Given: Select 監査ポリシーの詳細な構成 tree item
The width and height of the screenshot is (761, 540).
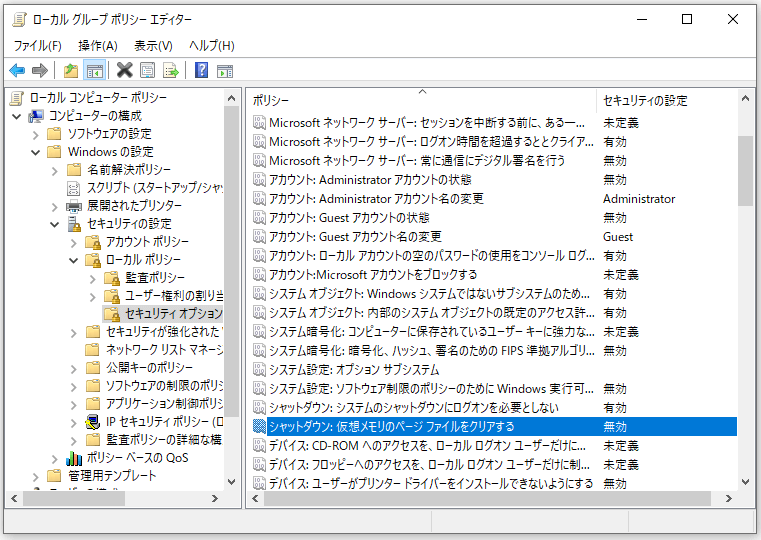Looking at the screenshot, I should click(x=164, y=440).
